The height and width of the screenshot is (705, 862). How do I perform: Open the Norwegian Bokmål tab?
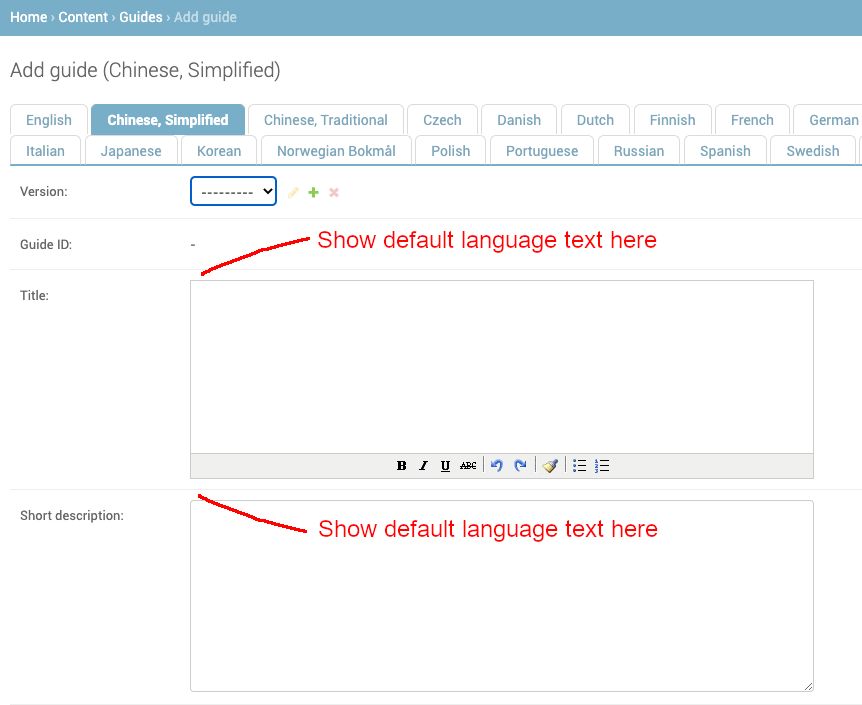(336, 151)
